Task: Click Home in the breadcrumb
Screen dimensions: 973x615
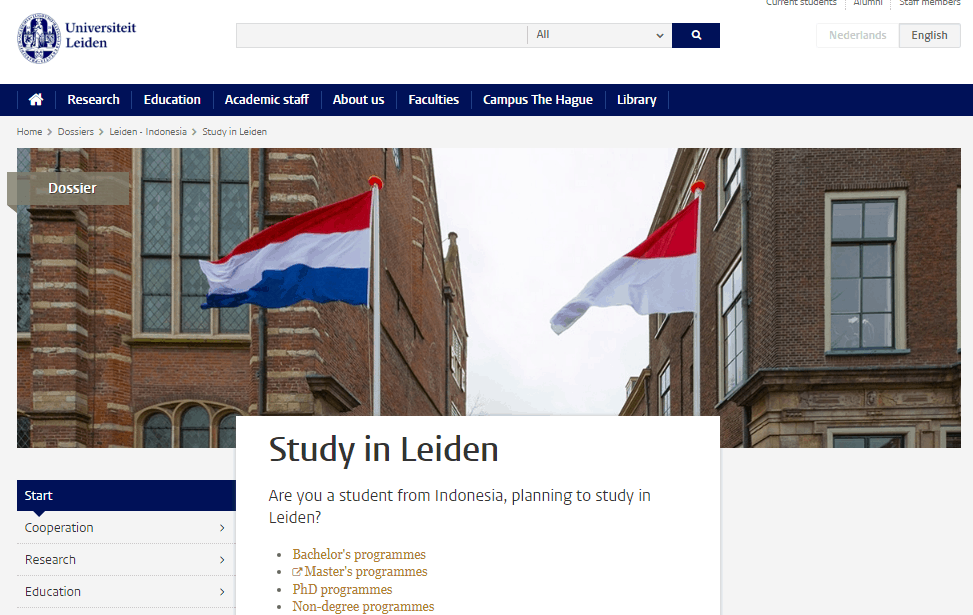Action: click(29, 132)
